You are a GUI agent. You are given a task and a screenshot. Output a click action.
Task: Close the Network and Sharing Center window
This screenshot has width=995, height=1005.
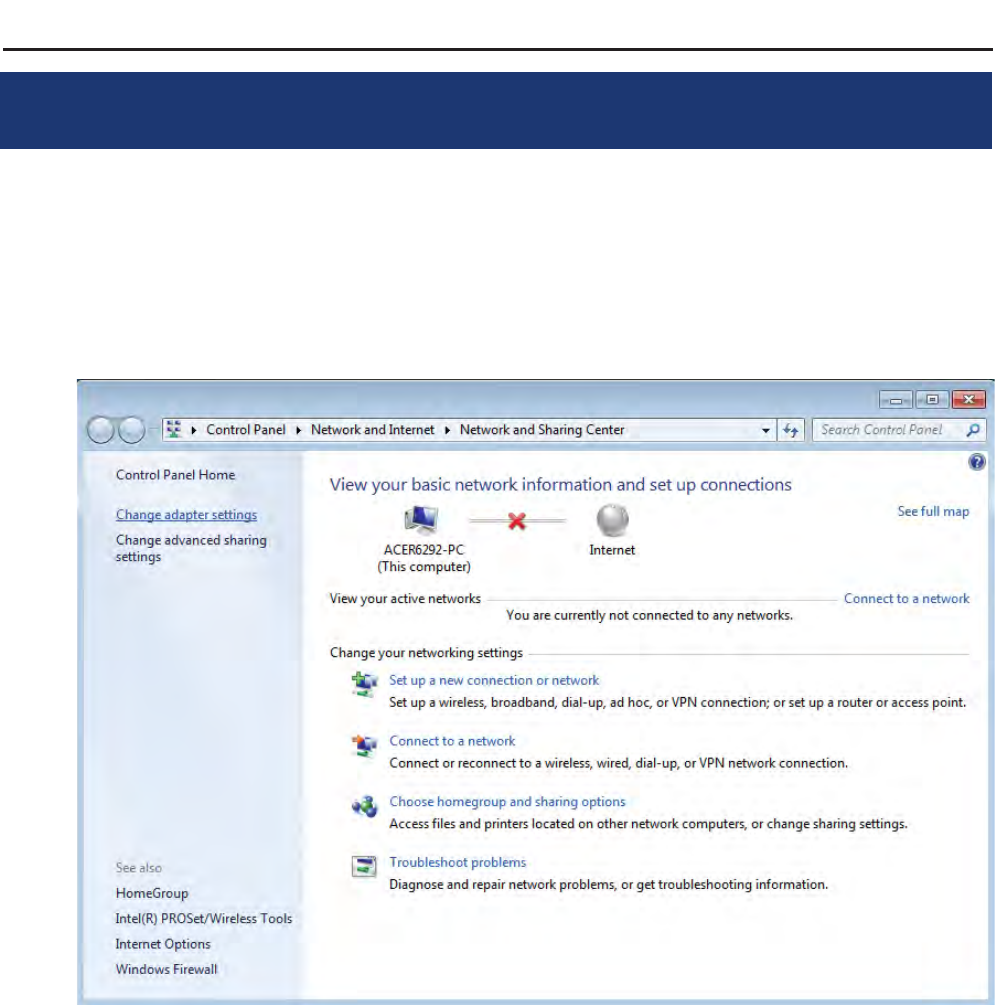pyautogui.click(x=968, y=400)
